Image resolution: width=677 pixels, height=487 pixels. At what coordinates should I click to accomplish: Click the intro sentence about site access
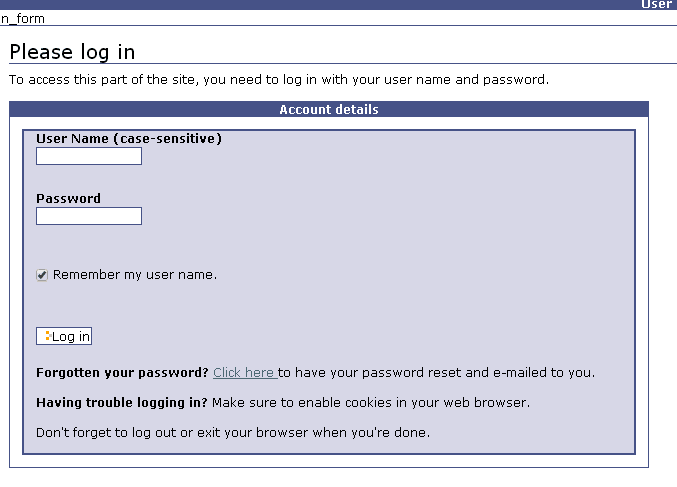pos(279,80)
